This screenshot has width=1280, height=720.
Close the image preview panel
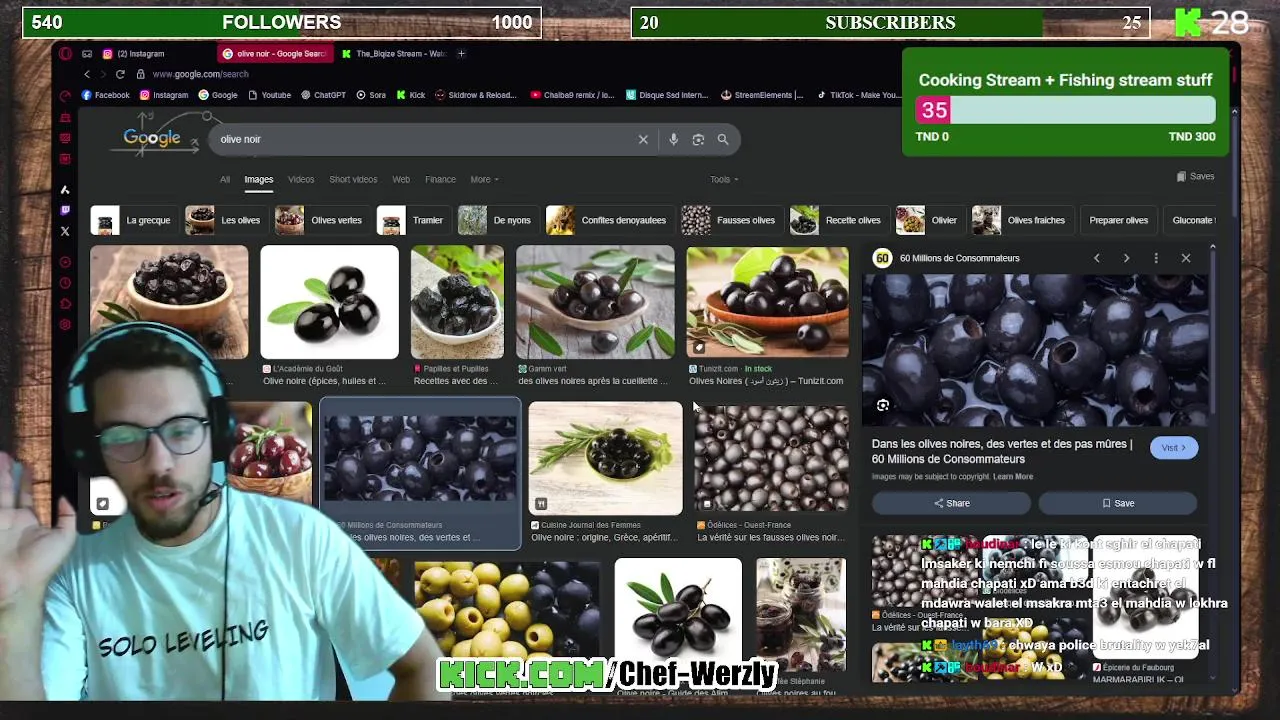[1186, 258]
